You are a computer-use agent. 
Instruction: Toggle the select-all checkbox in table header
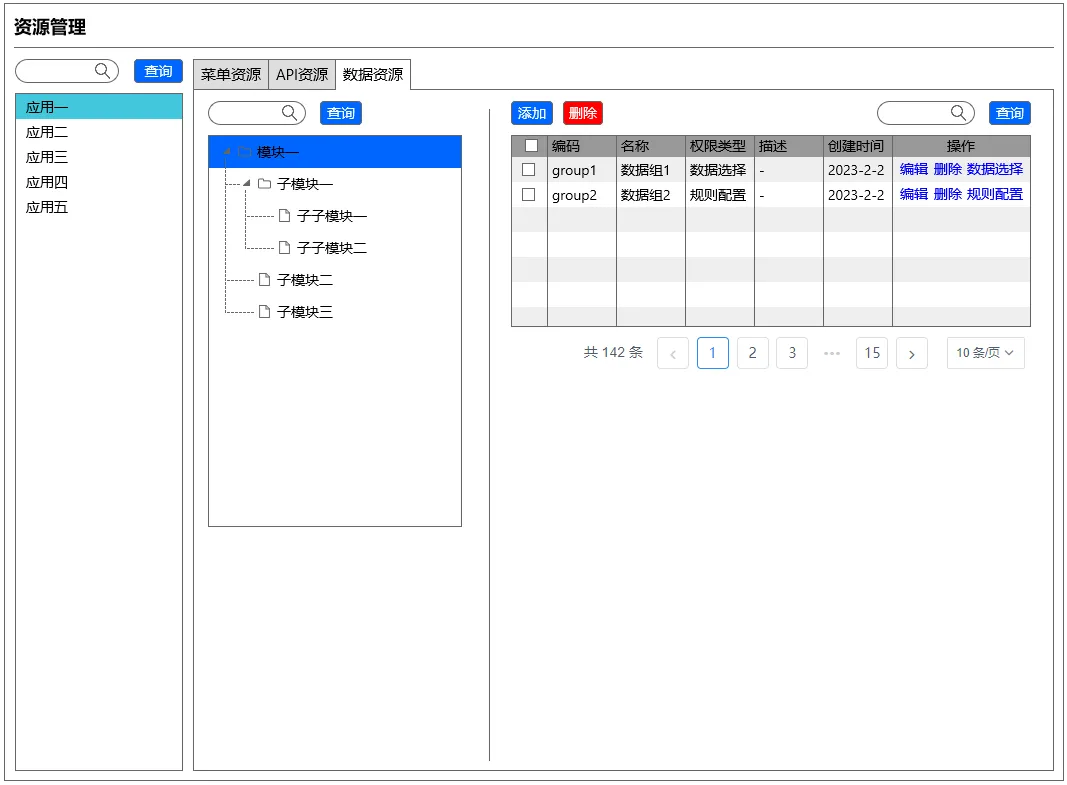click(x=531, y=146)
